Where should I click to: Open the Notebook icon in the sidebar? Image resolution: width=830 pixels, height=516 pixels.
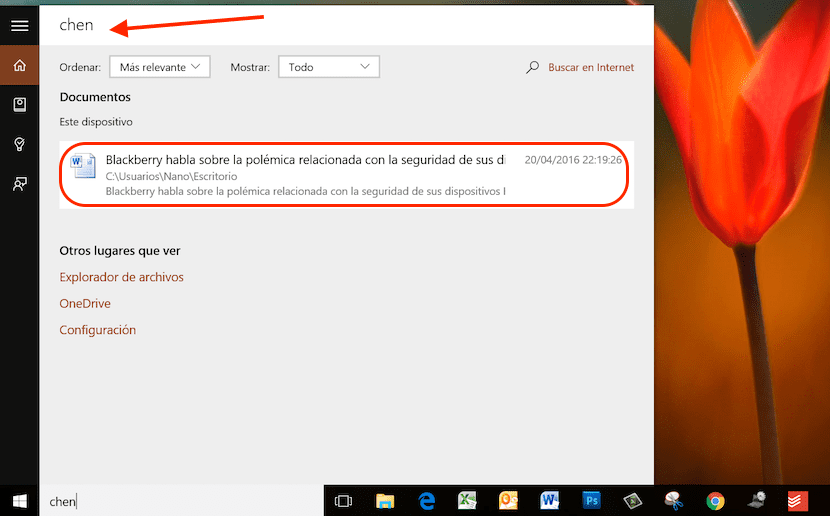[20, 104]
